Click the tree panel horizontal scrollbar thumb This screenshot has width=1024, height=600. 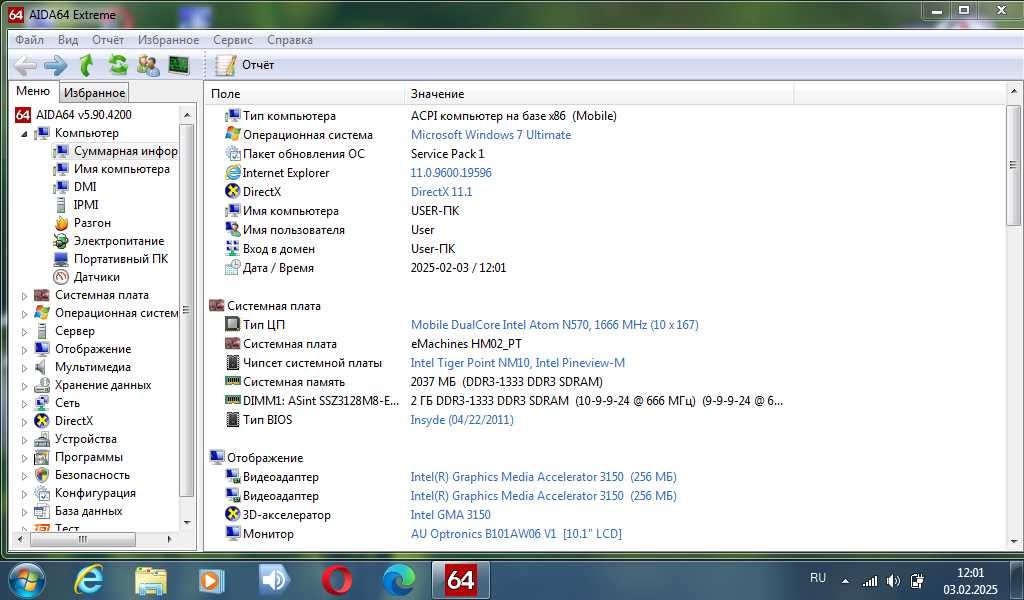(x=82, y=539)
